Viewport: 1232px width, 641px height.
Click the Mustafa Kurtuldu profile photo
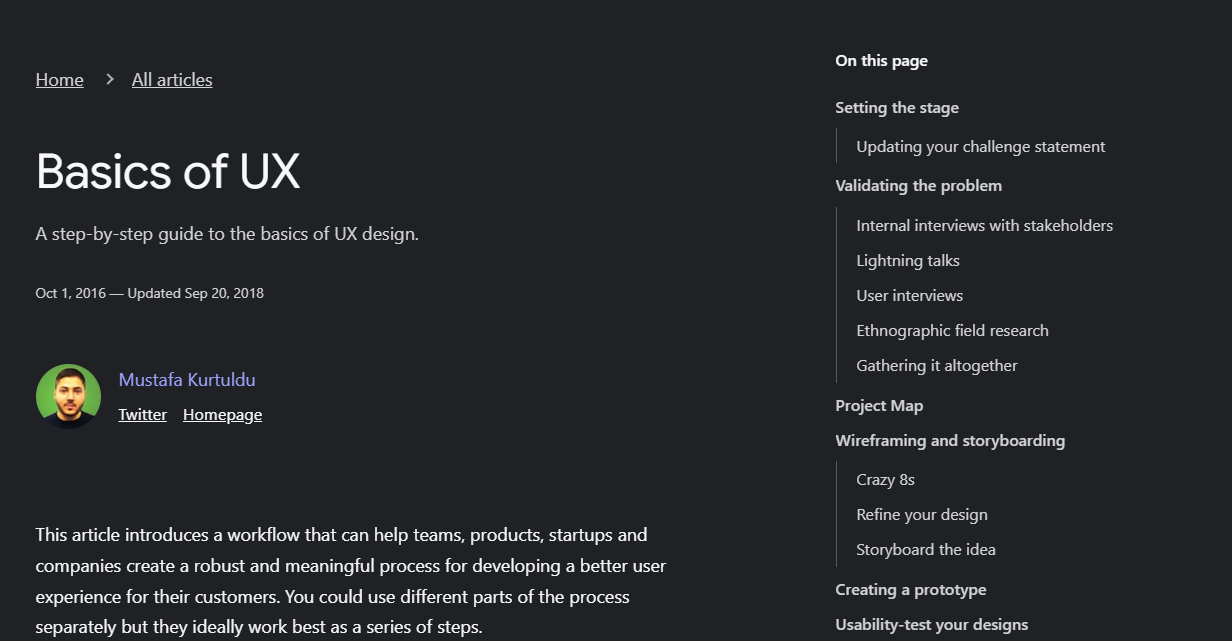(x=68, y=396)
